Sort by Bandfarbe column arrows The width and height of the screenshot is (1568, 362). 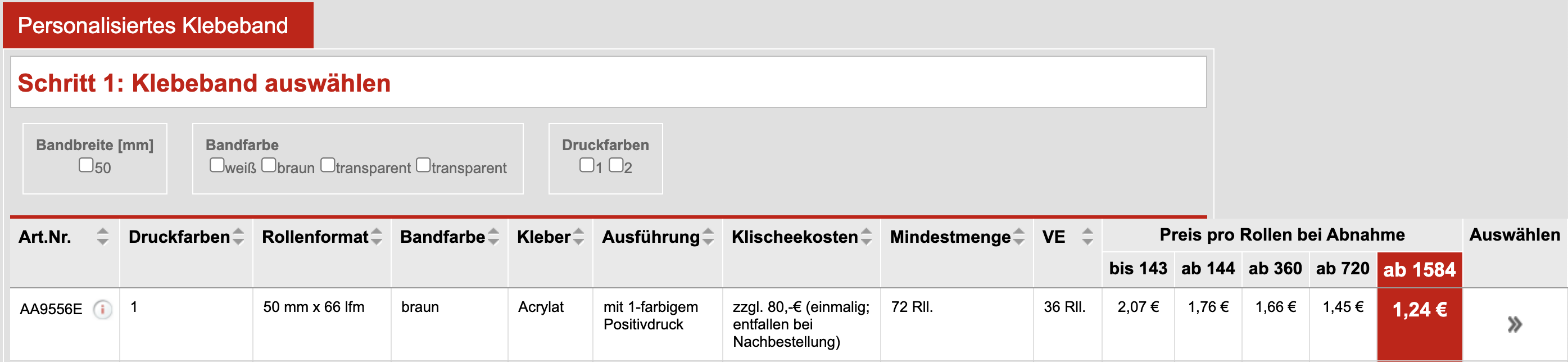pos(493,237)
